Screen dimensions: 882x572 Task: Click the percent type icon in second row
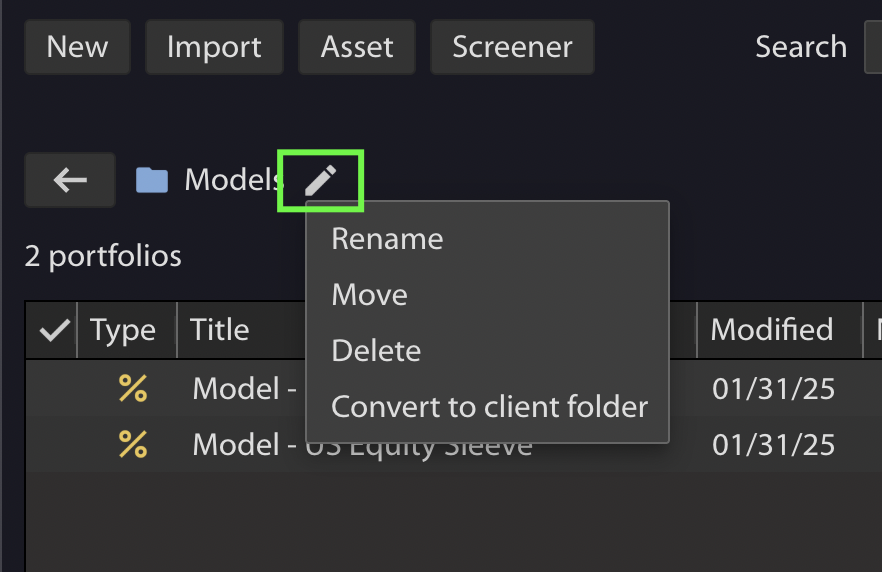pyautogui.click(x=133, y=444)
